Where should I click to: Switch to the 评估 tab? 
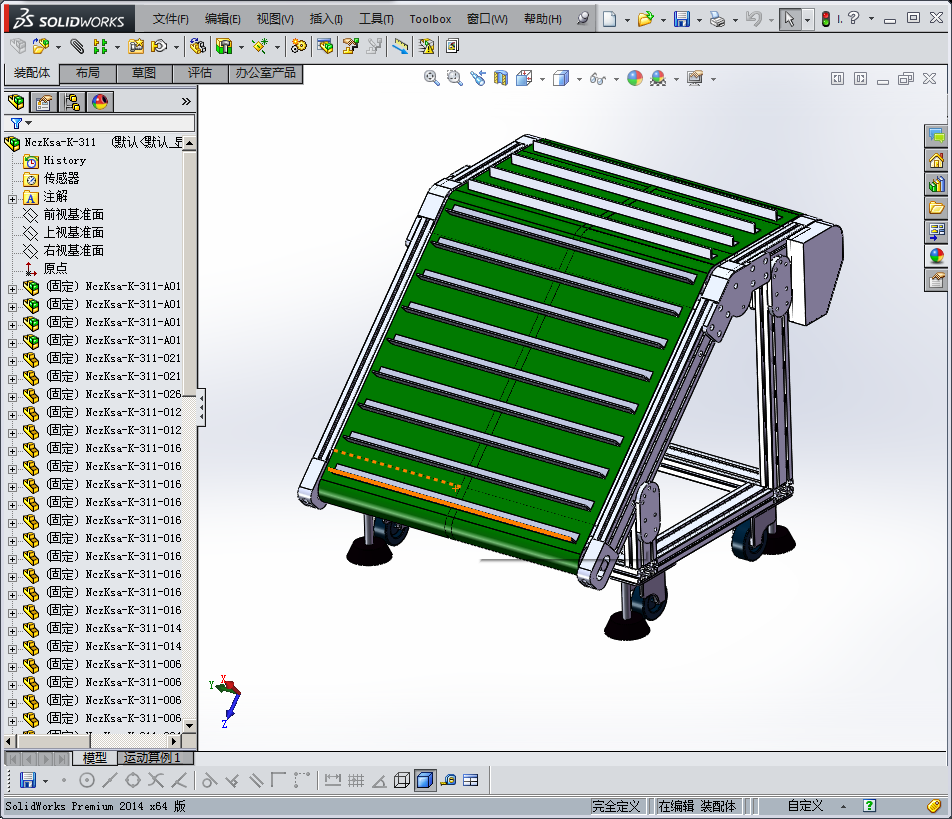(200, 73)
